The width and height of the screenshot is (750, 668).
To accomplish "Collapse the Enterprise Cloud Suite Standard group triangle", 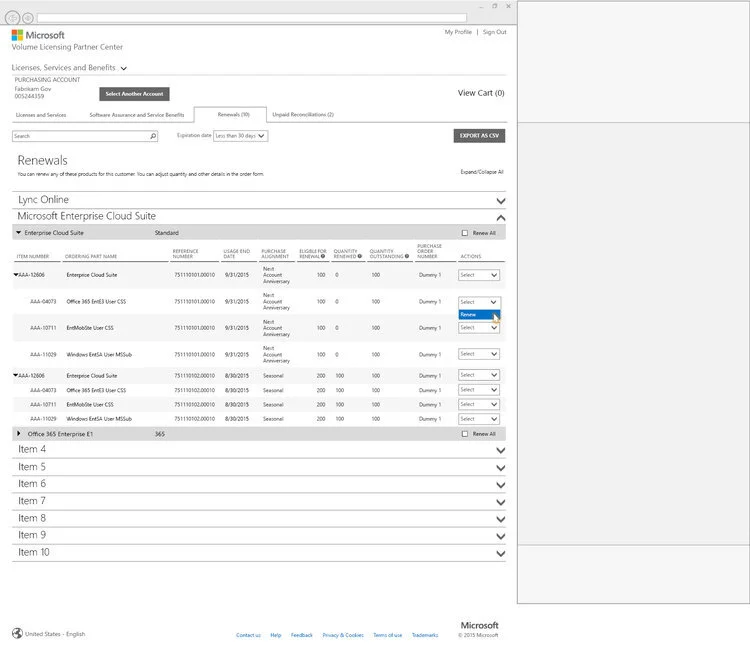I will point(19,232).
